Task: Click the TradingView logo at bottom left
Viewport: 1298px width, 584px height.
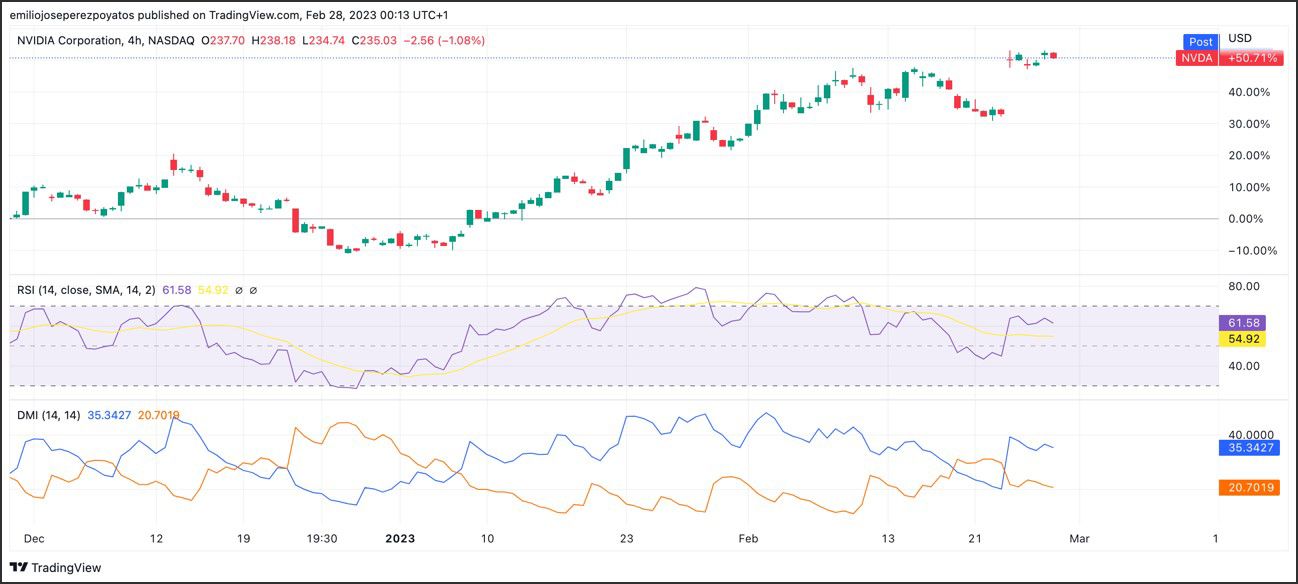Action: tap(56, 567)
